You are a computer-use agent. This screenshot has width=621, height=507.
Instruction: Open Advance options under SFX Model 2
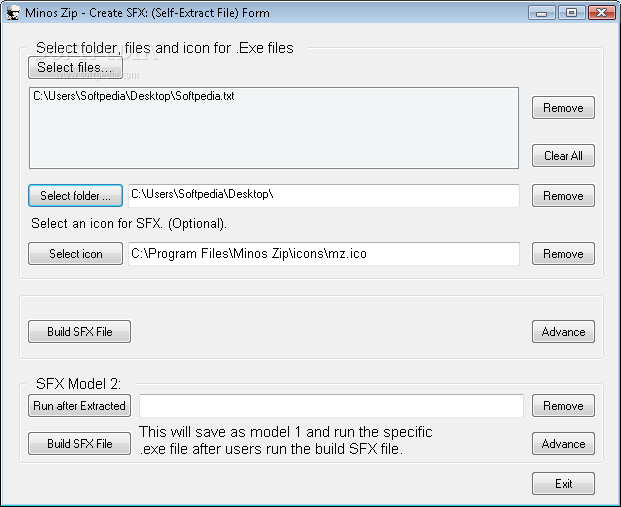(563, 444)
